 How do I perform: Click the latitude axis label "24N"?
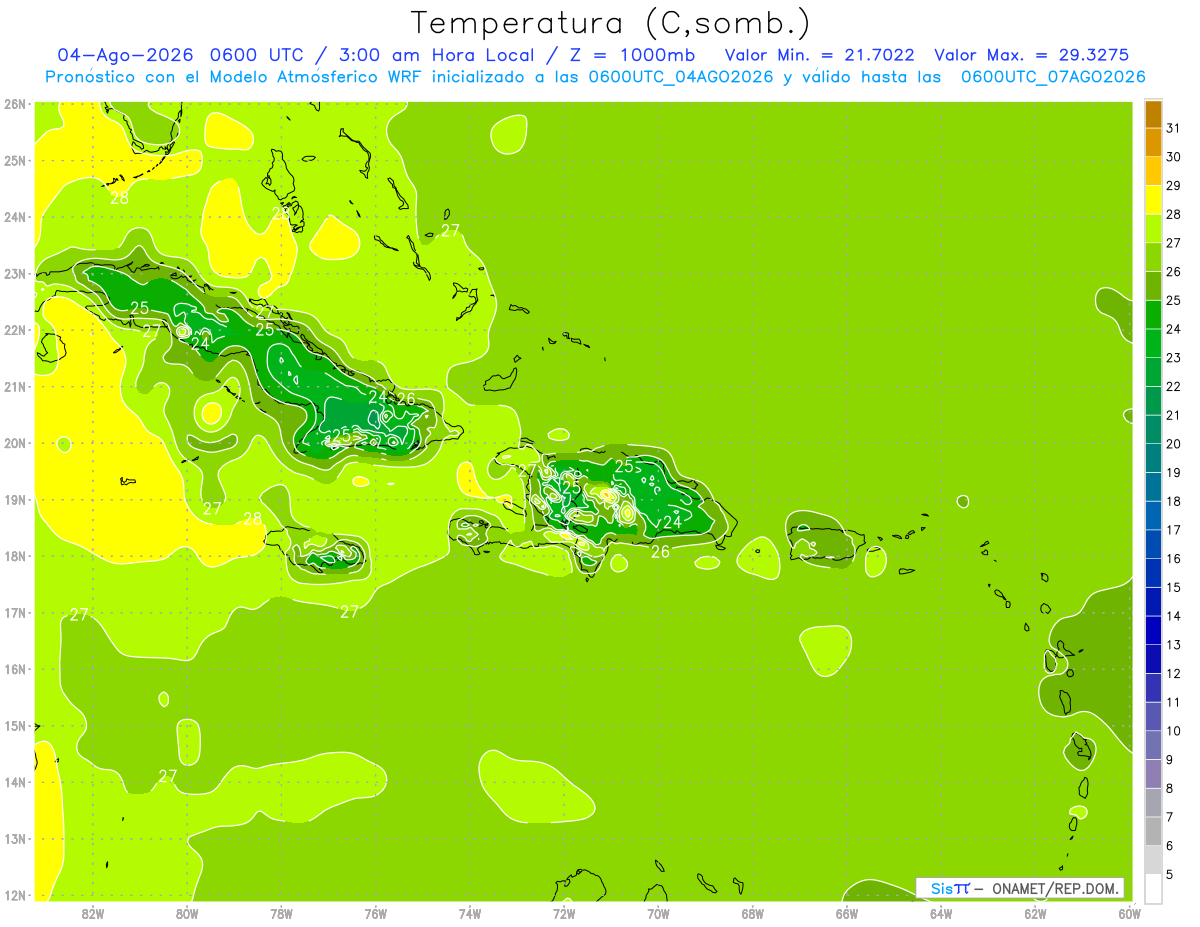tap(14, 216)
